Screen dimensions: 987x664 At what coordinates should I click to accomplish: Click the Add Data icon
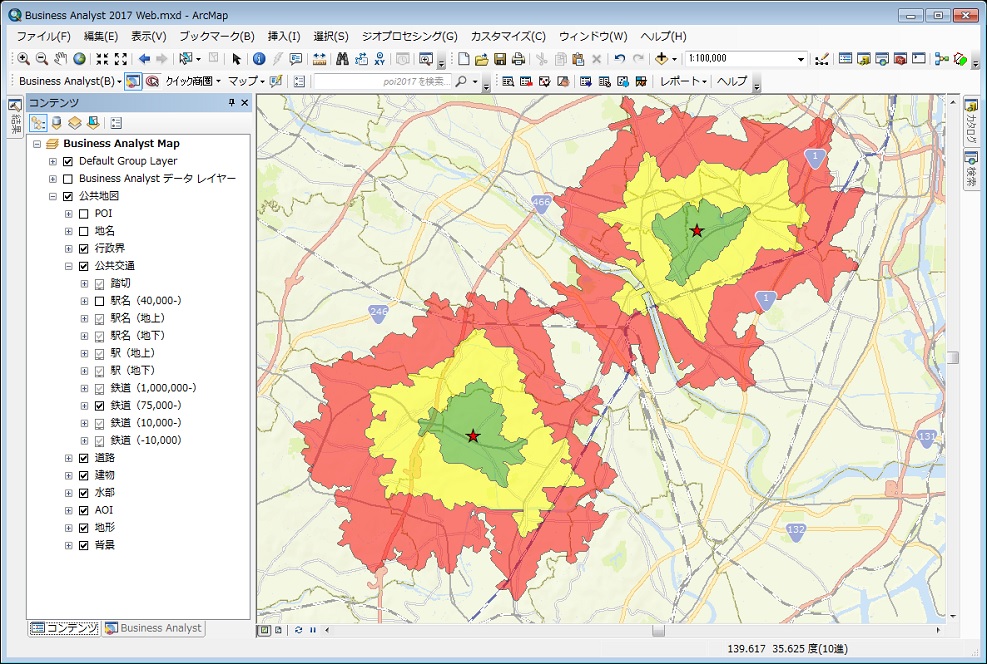(661, 59)
